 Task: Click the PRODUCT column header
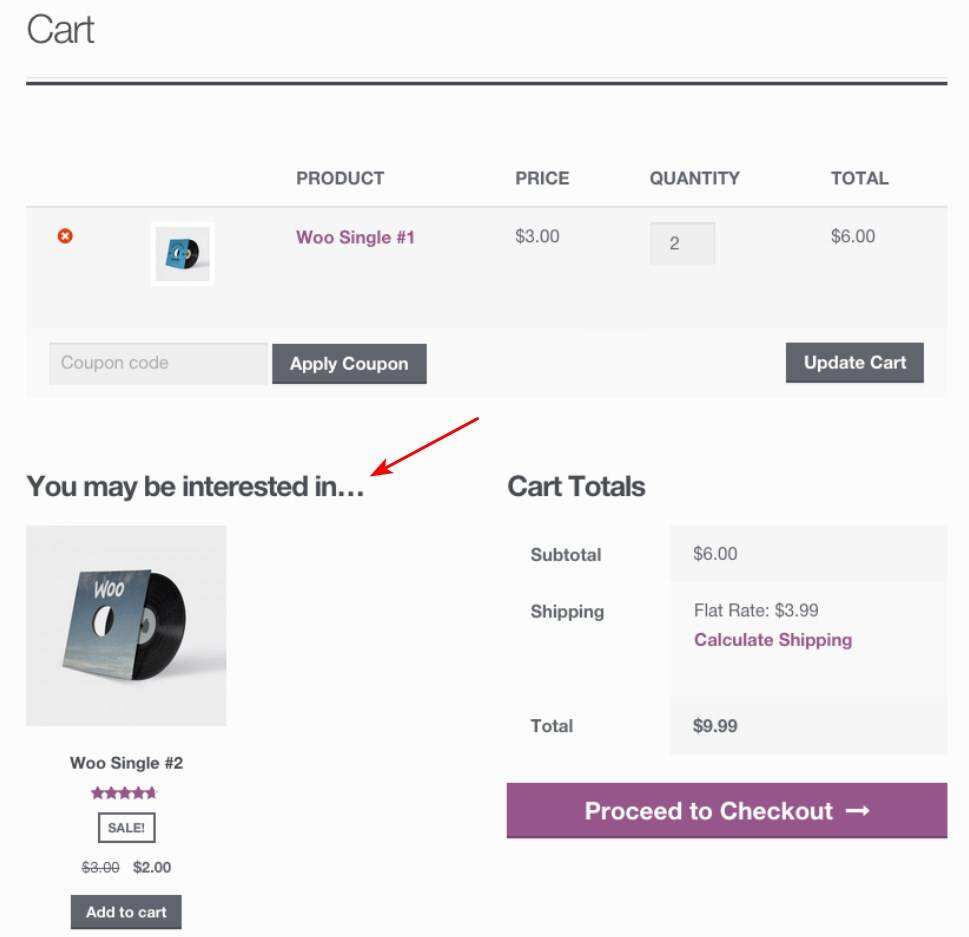340,179
